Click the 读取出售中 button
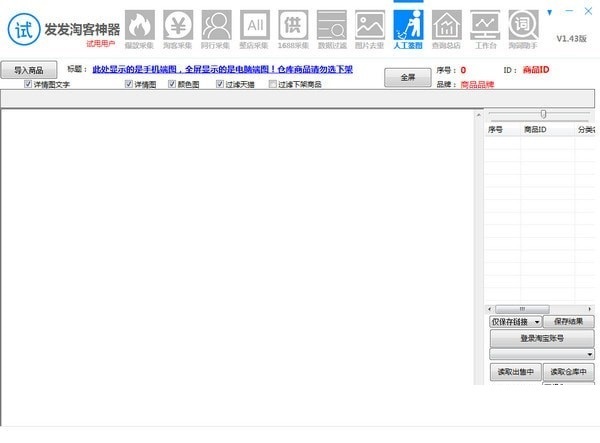The image size is (600, 443). [x=515, y=371]
